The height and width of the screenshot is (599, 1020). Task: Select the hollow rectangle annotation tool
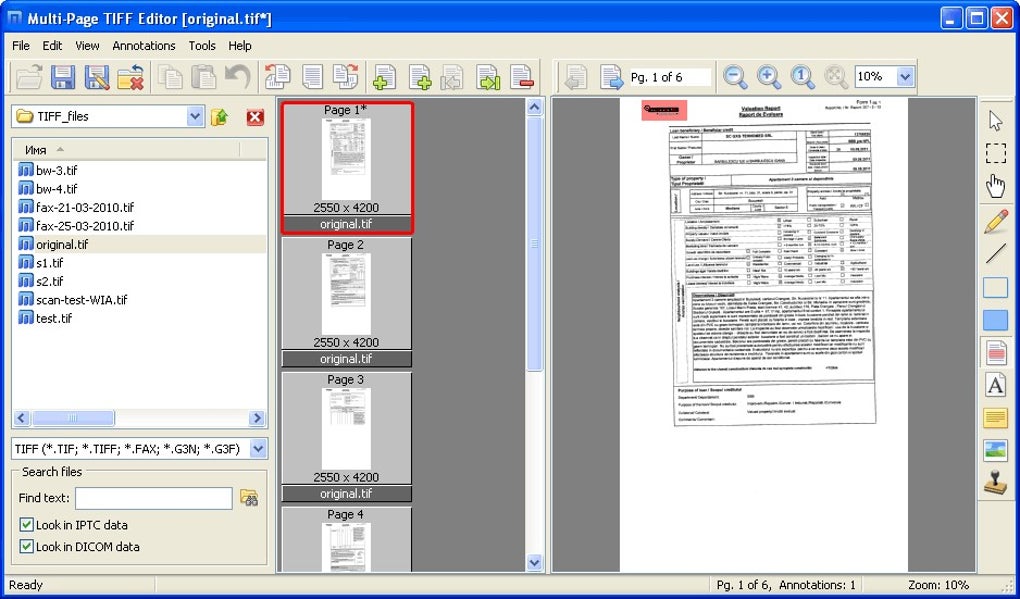(995, 287)
